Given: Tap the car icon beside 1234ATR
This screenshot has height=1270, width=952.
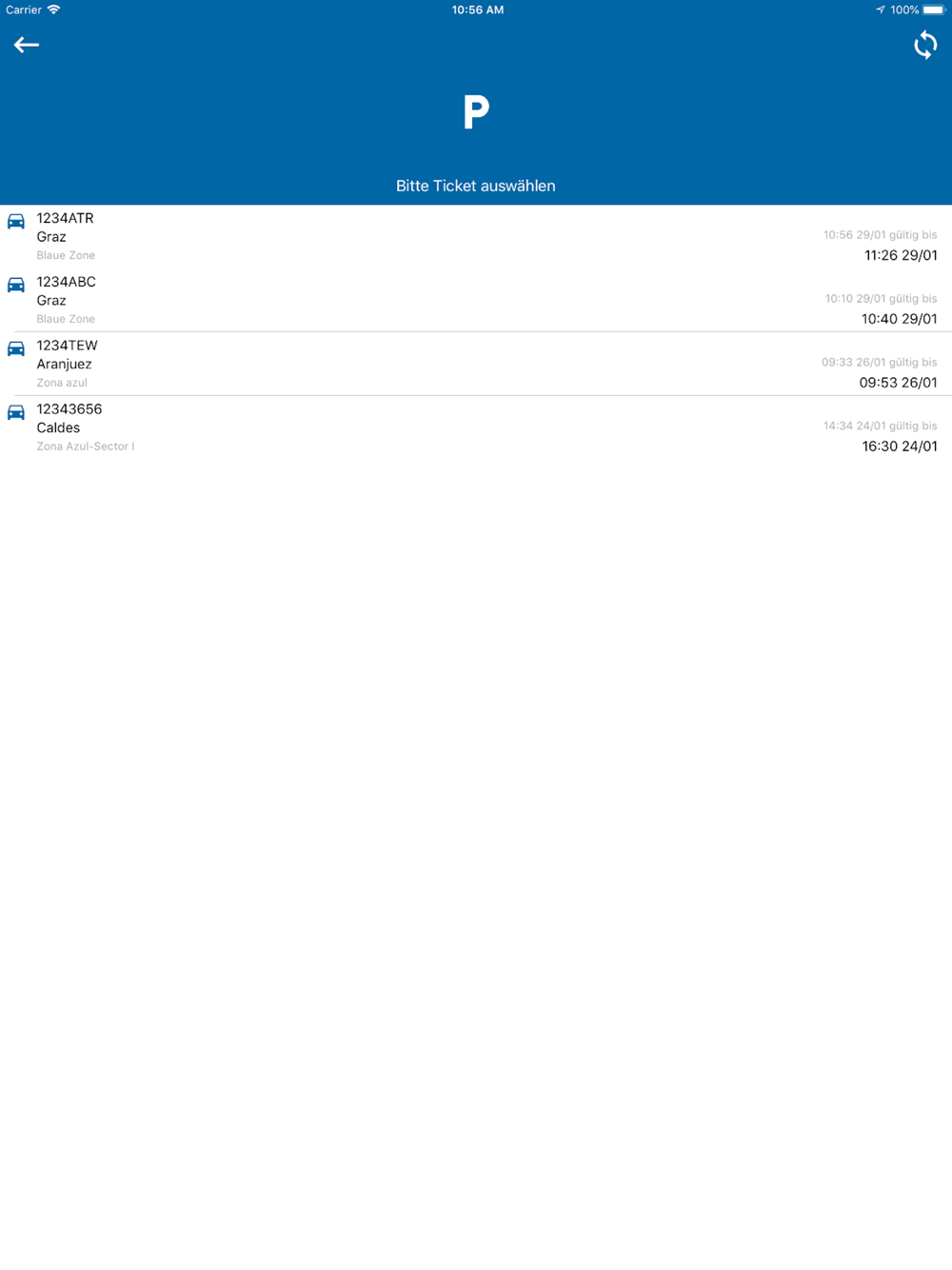Looking at the screenshot, I should click(16, 221).
